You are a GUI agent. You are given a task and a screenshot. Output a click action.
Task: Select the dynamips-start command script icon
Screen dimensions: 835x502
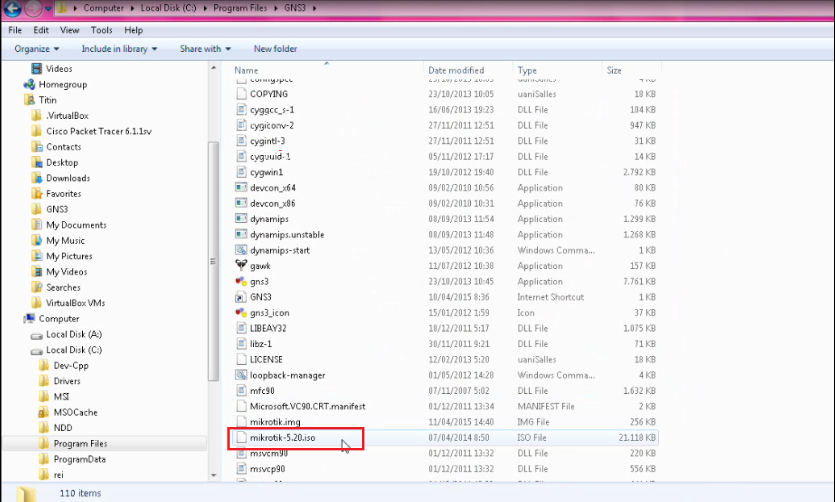[241, 250]
